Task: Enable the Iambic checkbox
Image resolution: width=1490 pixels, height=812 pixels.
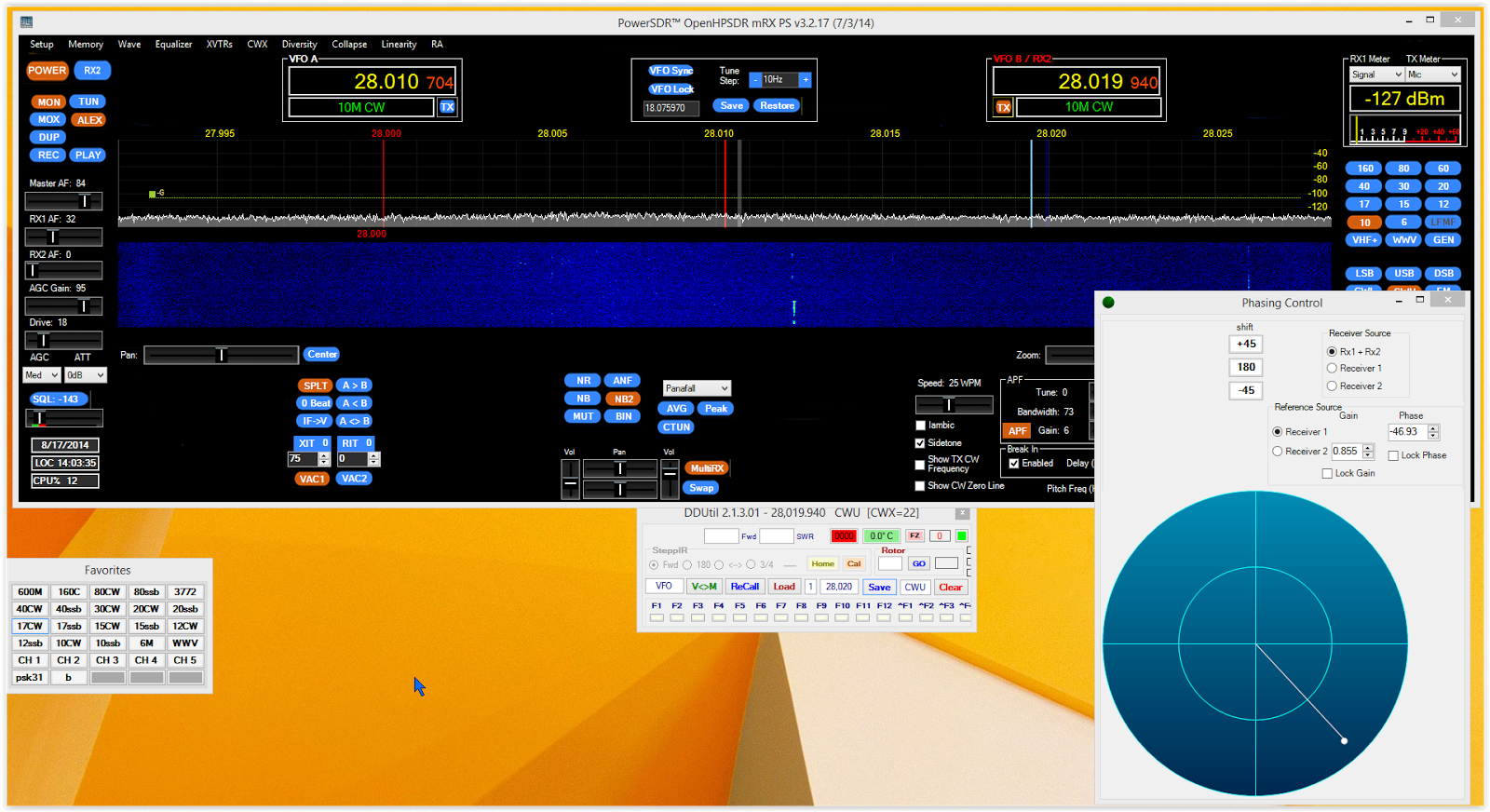Action: pos(920,426)
